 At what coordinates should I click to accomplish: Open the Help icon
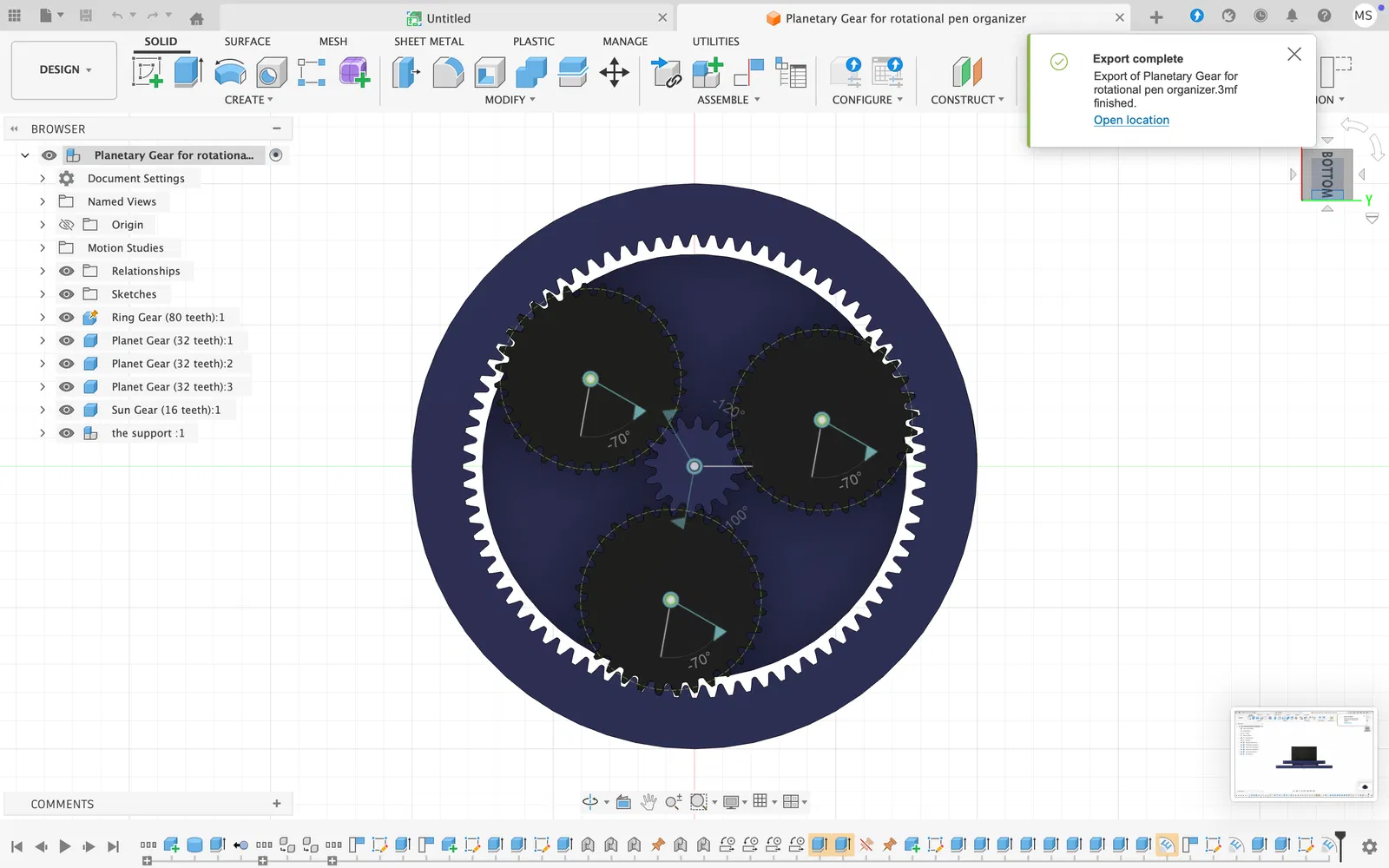tap(1324, 16)
